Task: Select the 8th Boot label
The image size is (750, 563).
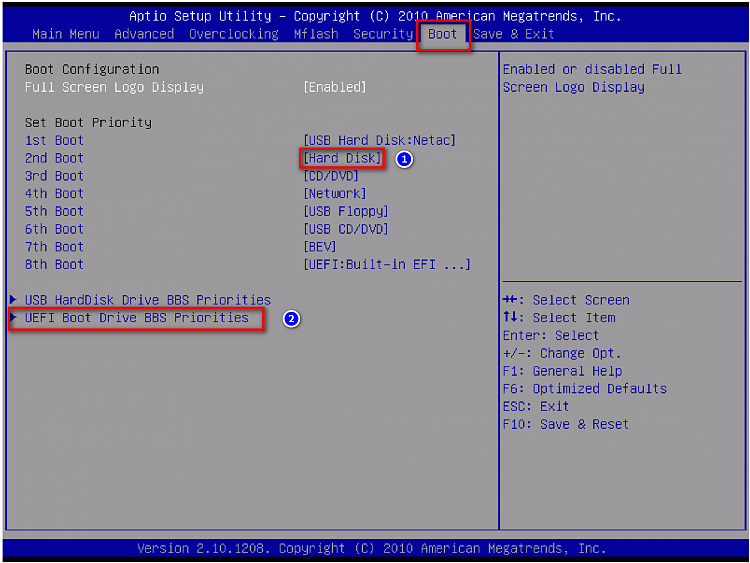Action: point(54,265)
